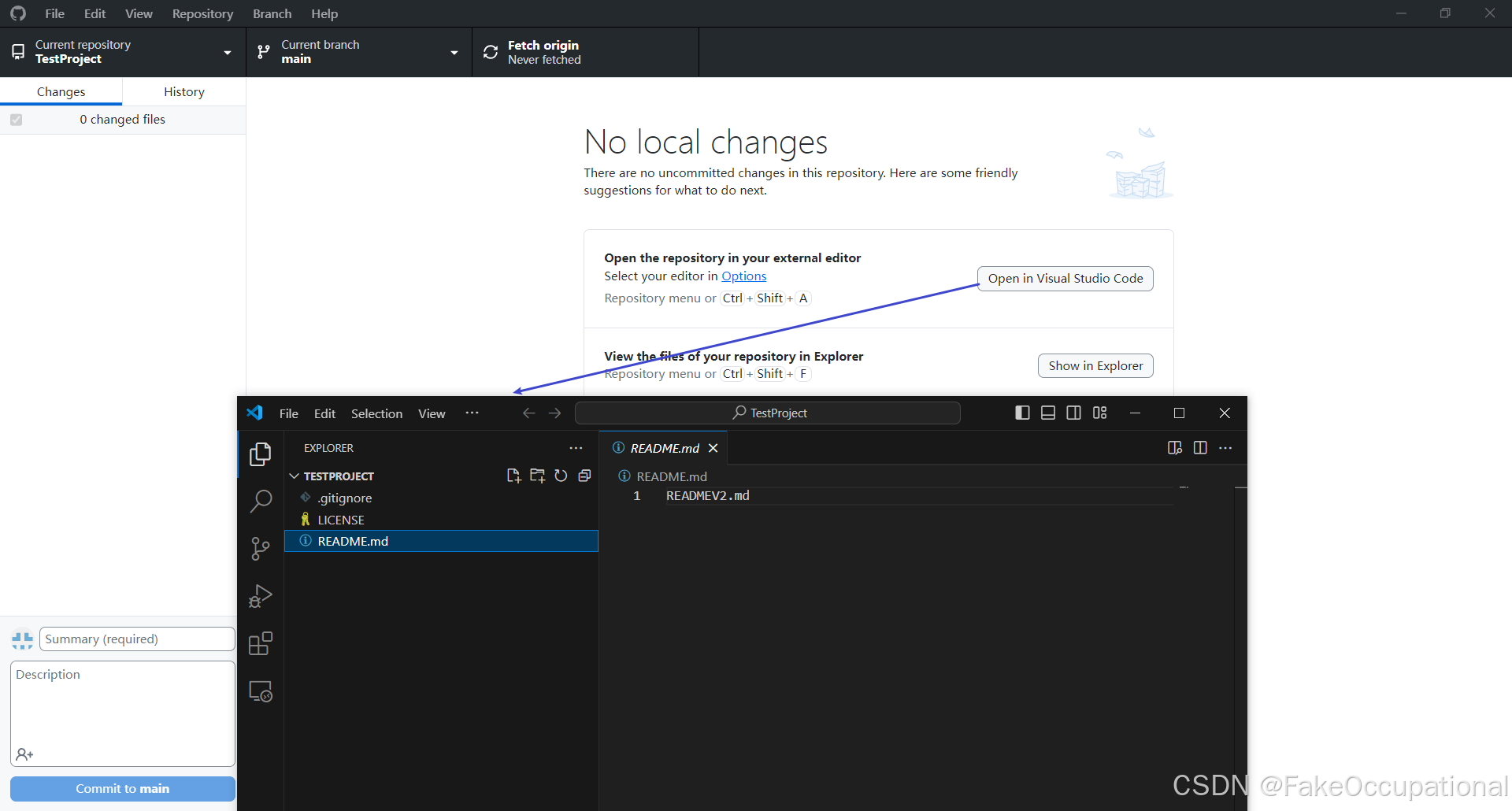Open VS Code Extensions view
Viewport: 1512px width, 811px height.
tap(261, 644)
